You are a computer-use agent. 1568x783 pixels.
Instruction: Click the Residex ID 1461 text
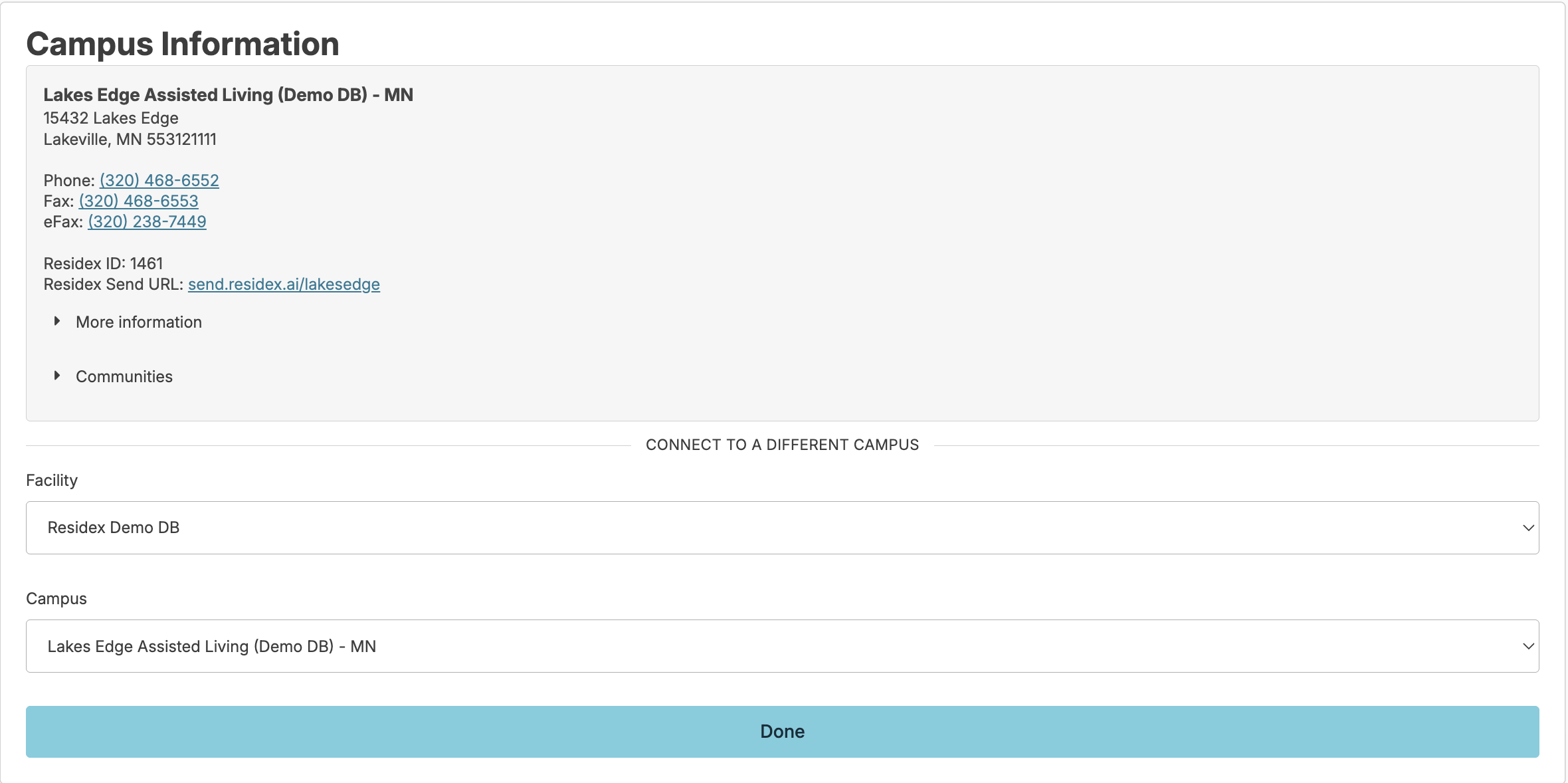103,264
